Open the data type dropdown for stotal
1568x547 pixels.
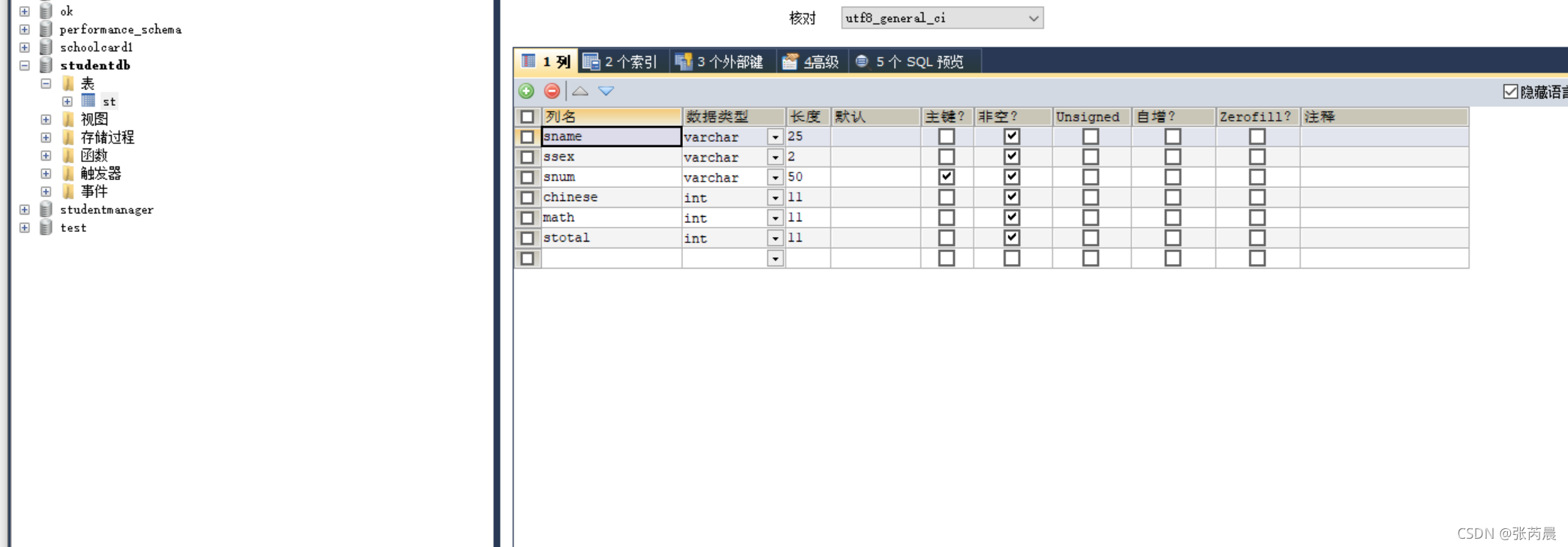[x=775, y=239]
